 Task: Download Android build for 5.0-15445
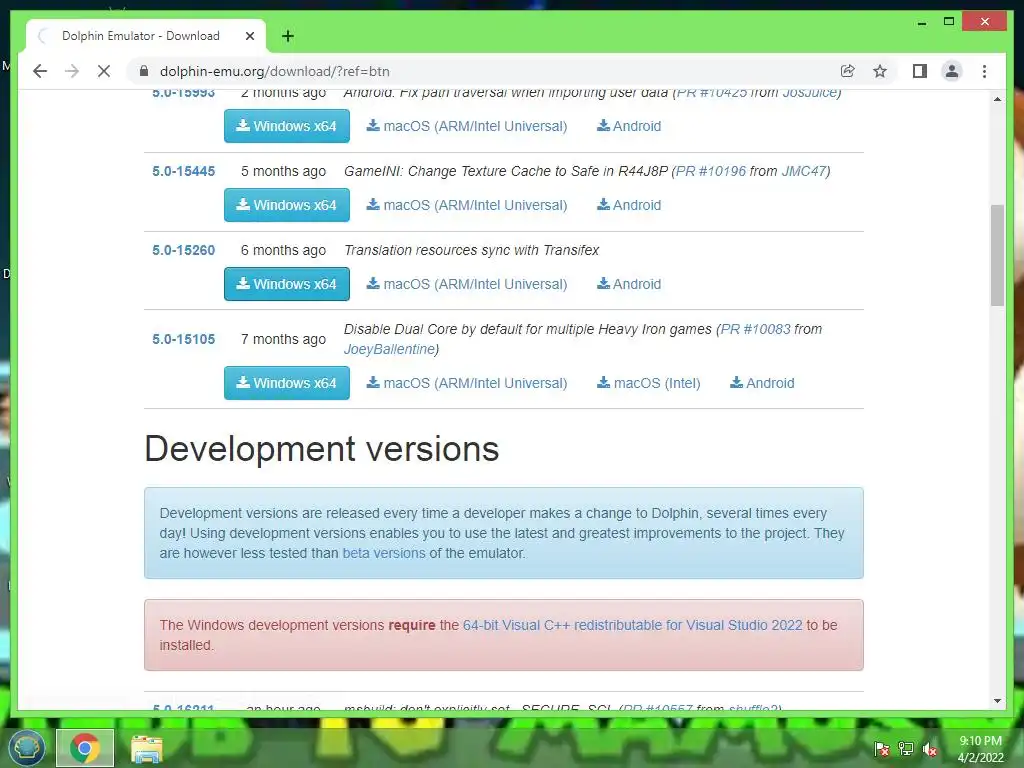pyautogui.click(x=629, y=205)
